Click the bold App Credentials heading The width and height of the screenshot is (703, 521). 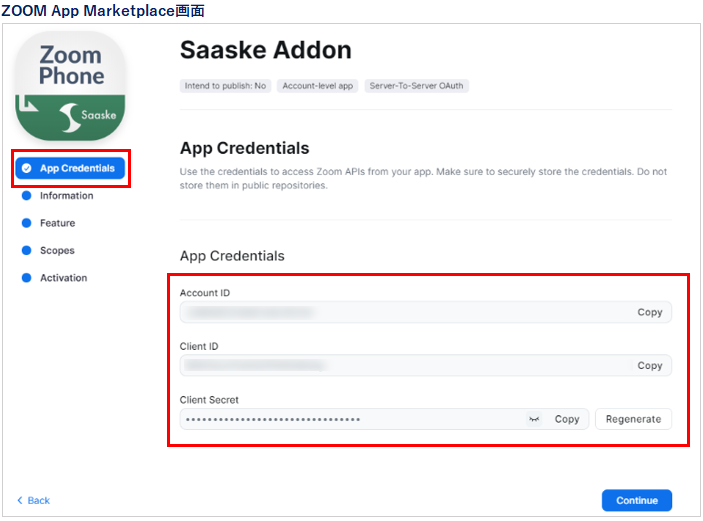coord(244,148)
